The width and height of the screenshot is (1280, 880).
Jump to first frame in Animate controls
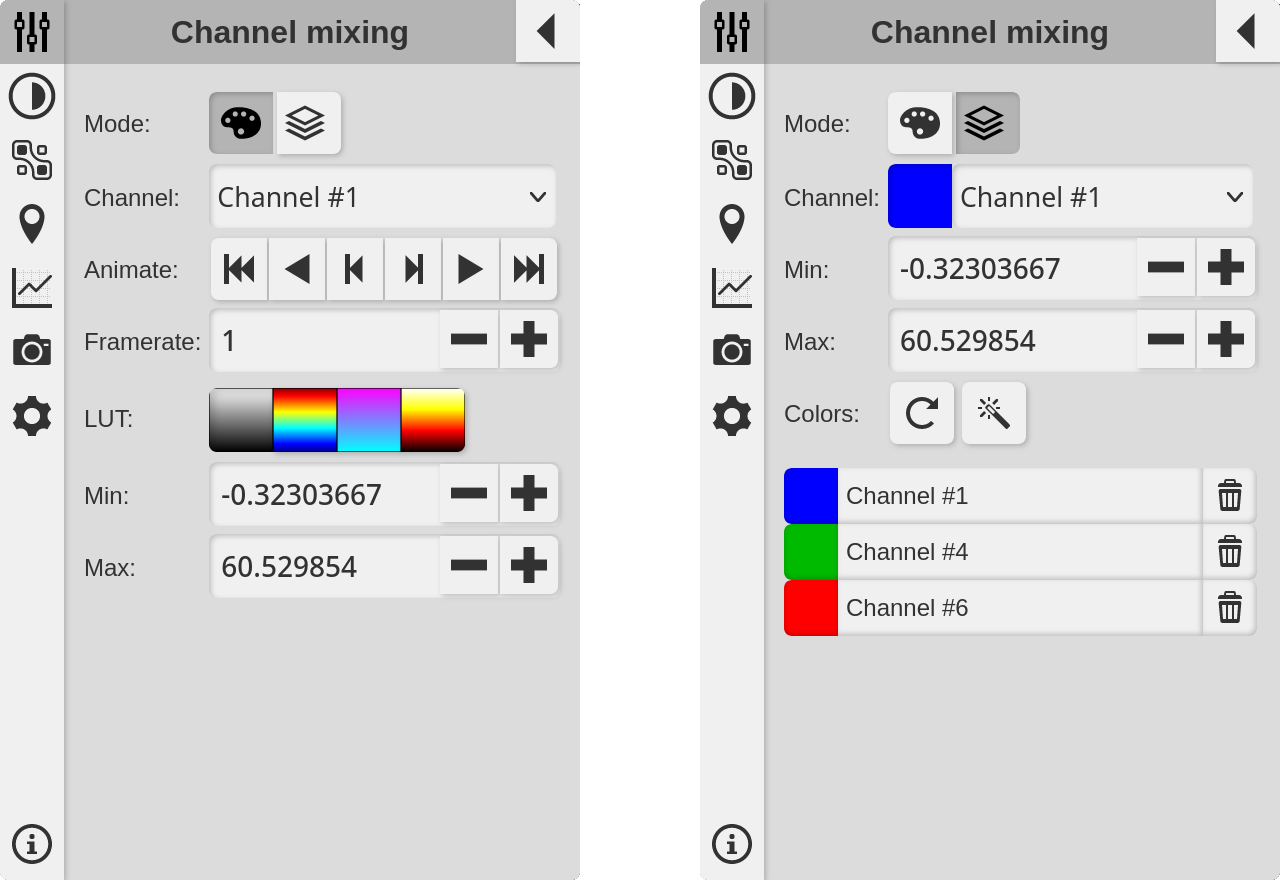tap(239, 269)
